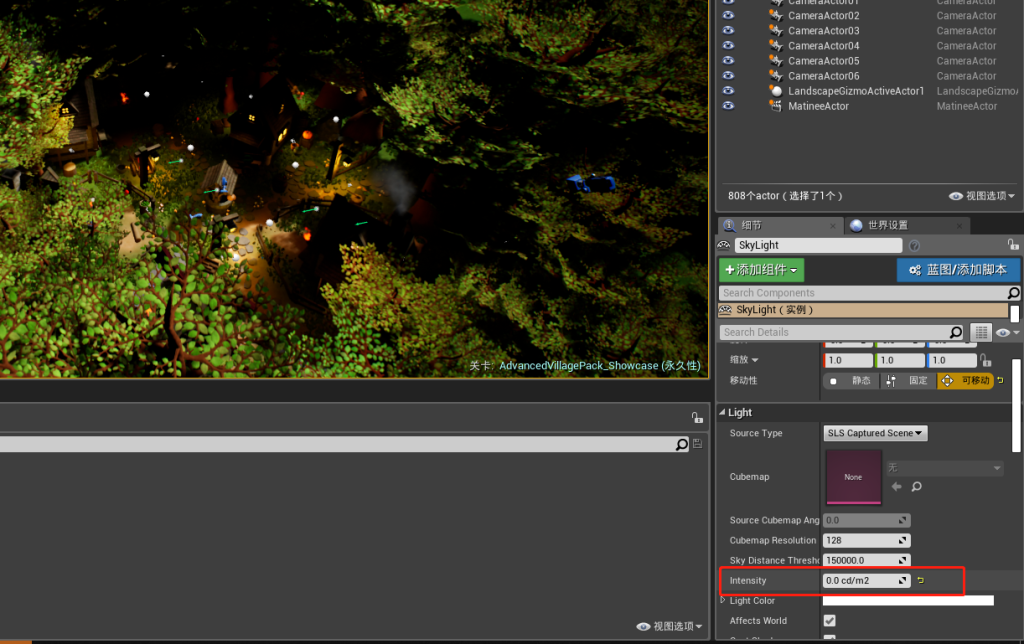Open the property matrix grid view
Image resolution: width=1024 pixels, height=644 pixels.
[981, 332]
